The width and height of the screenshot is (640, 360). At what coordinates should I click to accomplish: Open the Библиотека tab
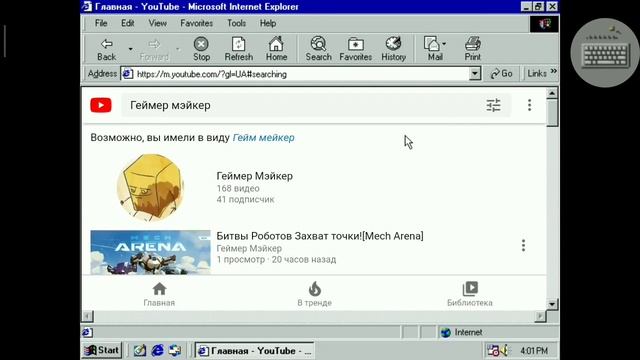point(470,294)
